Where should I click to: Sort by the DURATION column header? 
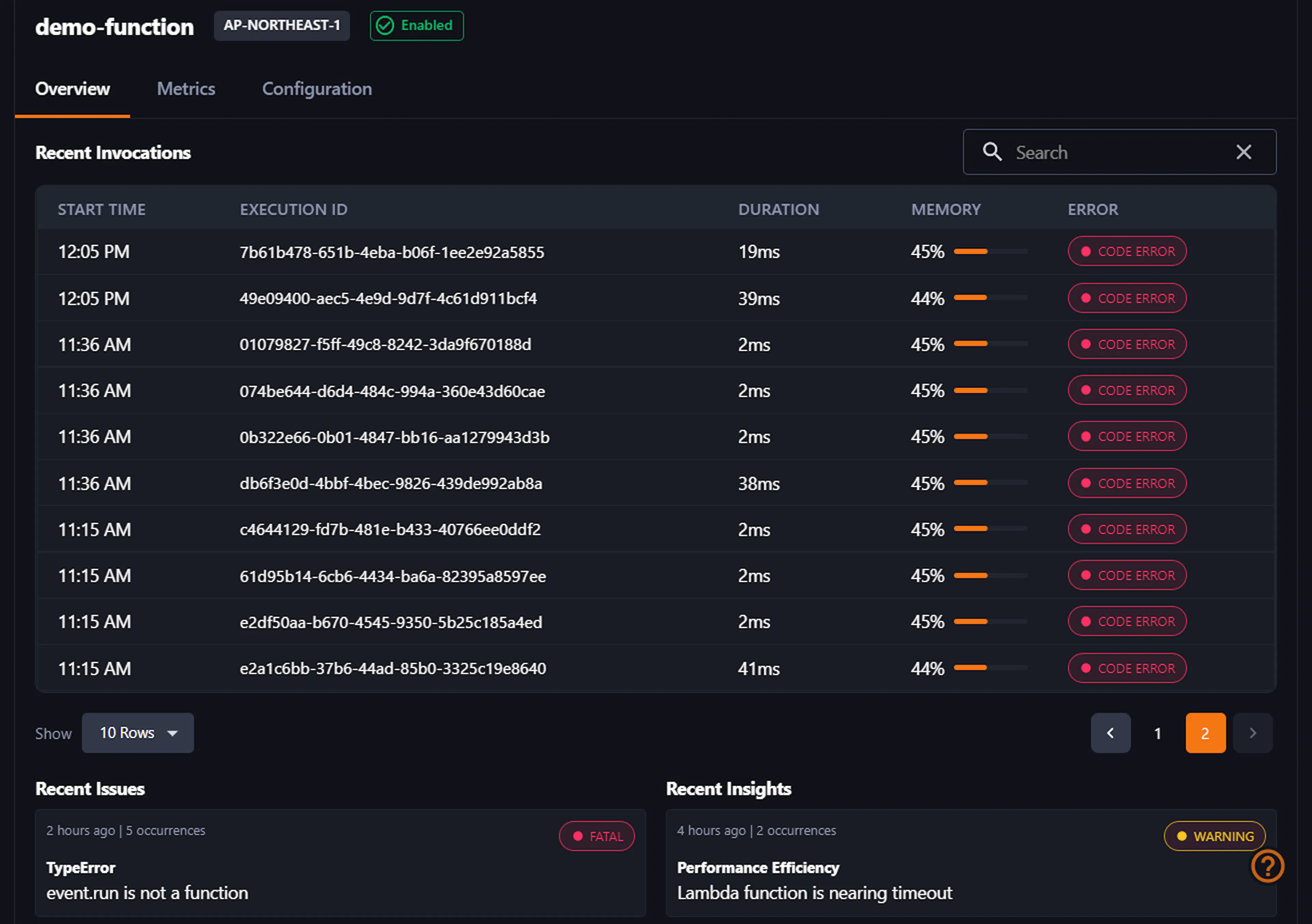click(x=778, y=210)
